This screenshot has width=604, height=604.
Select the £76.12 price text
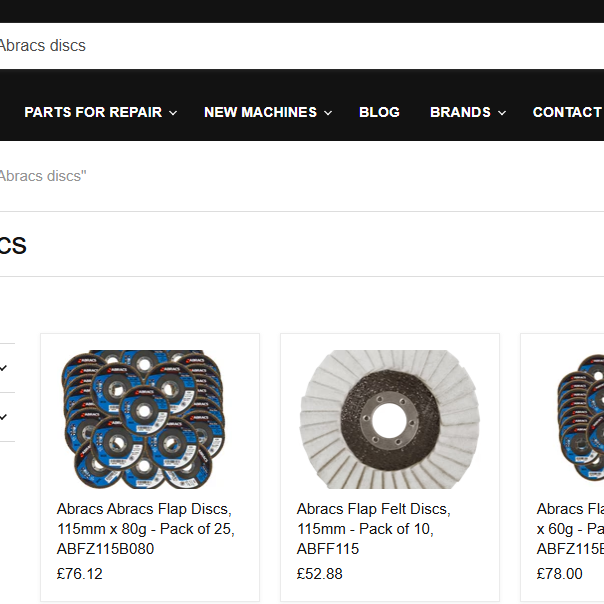[80, 574]
